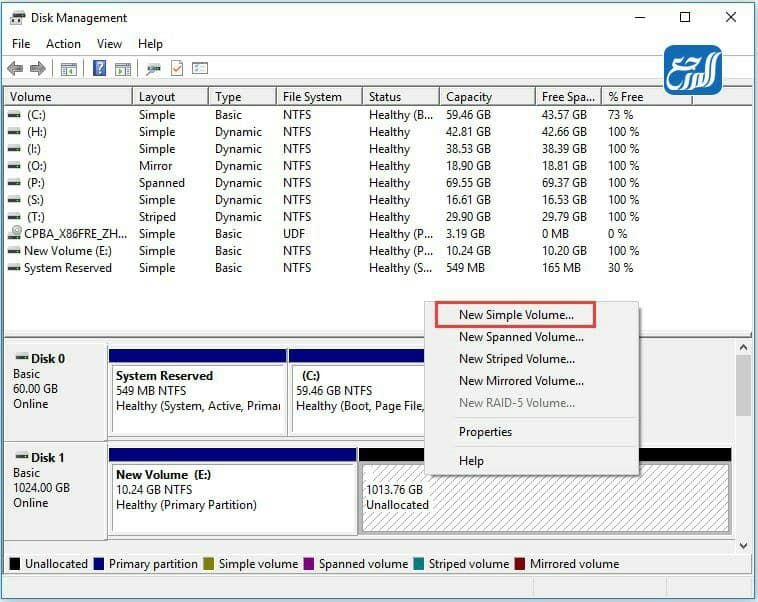Click the checkmark Properties toolbar icon
758x602 pixels.
coord(177,69)
